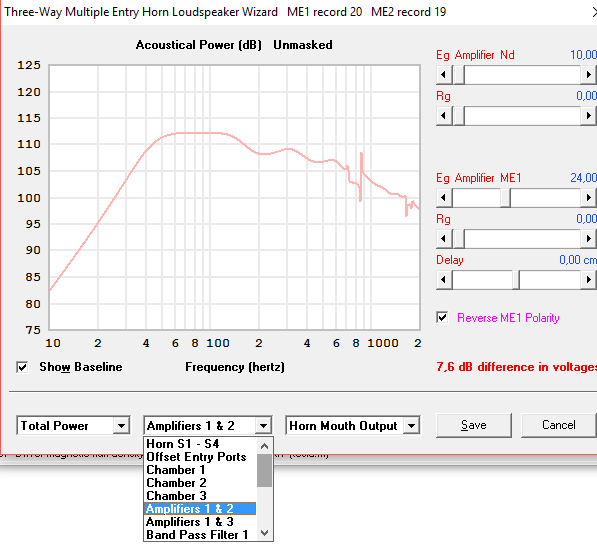Image resolution: width=597 pixels, height=544 pixels.
Task: Select highlighted Amplifiers 1 & 2 list entry
Action: 200,509
